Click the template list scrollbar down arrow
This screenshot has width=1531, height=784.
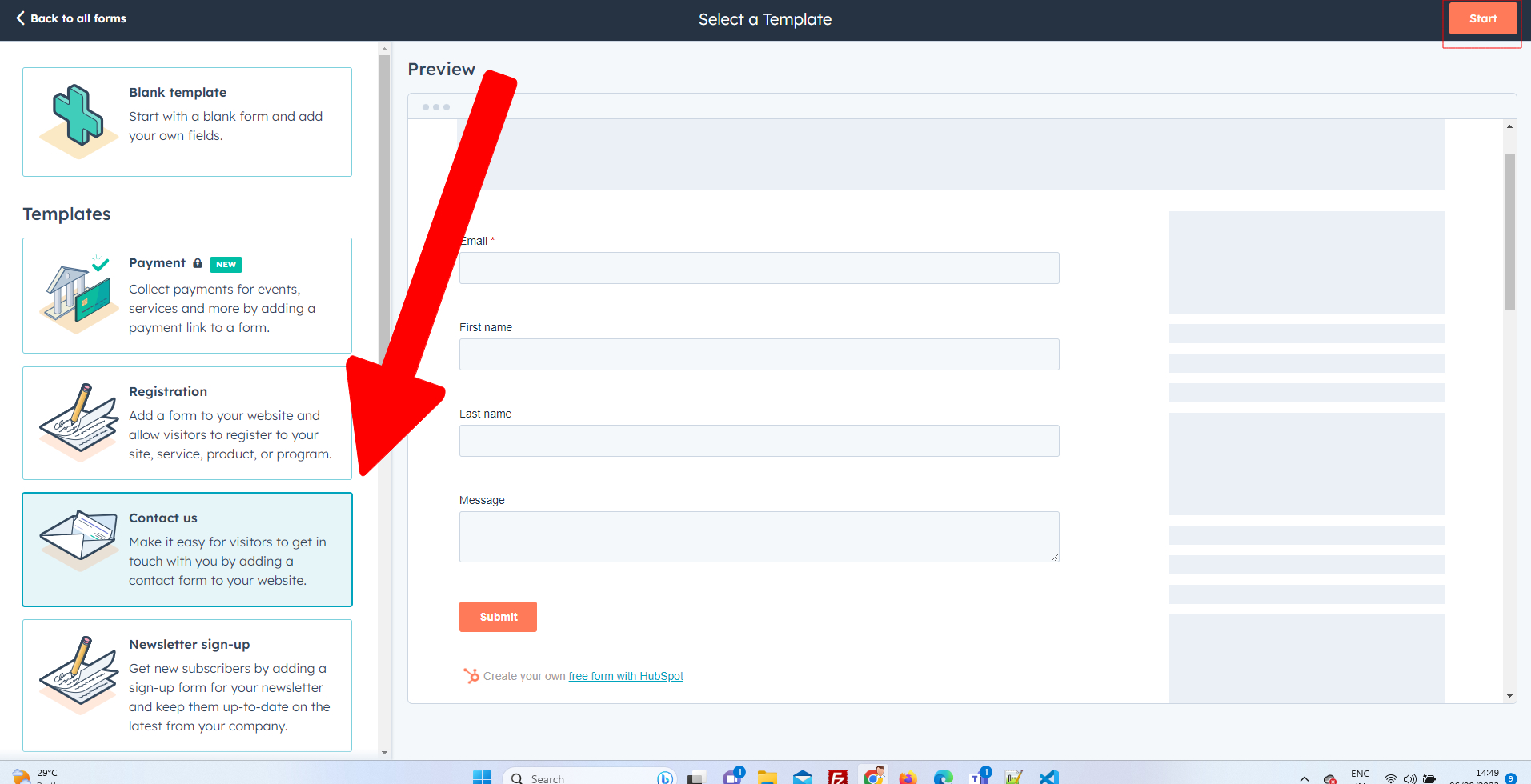click(384, 752)
